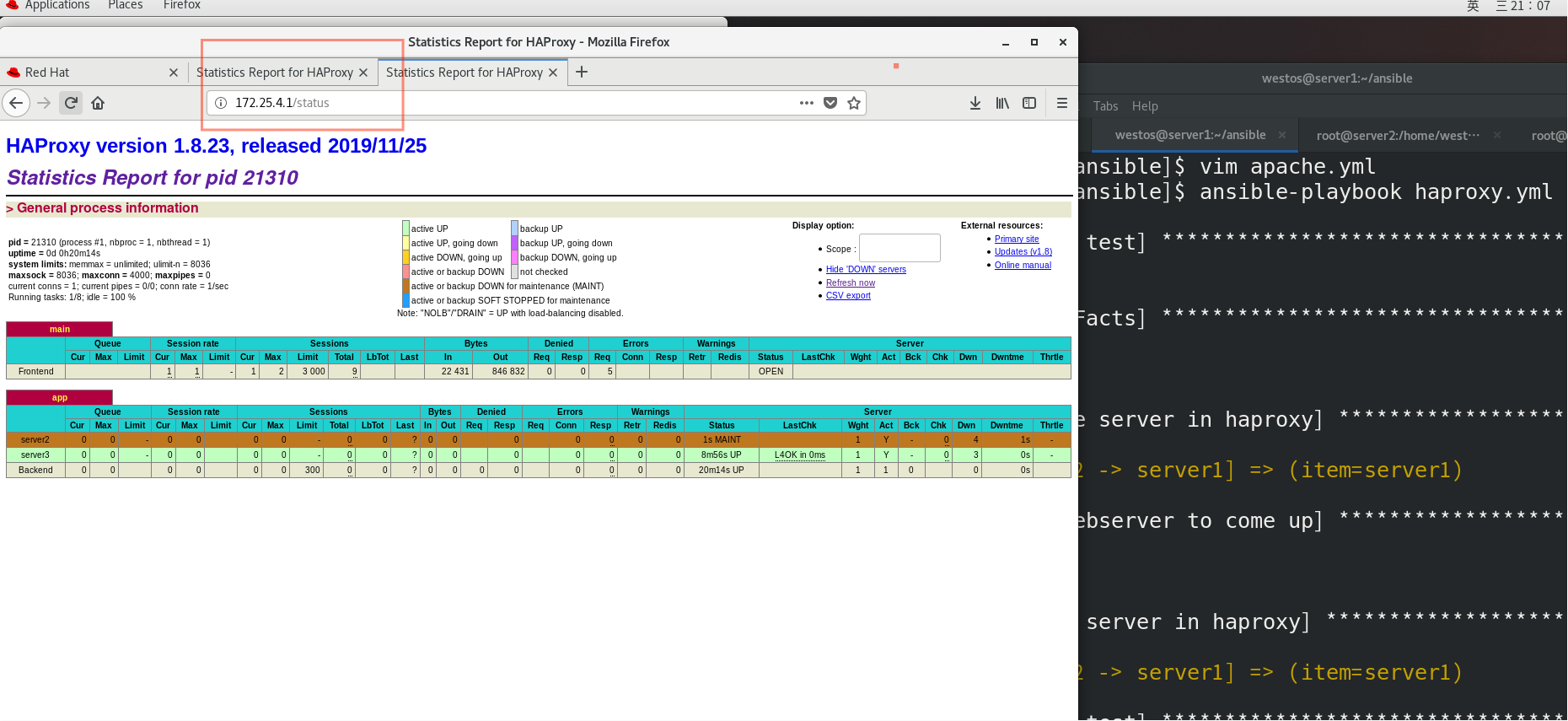Close the westos@server1 terminal tab

[x=1282, y=135]
